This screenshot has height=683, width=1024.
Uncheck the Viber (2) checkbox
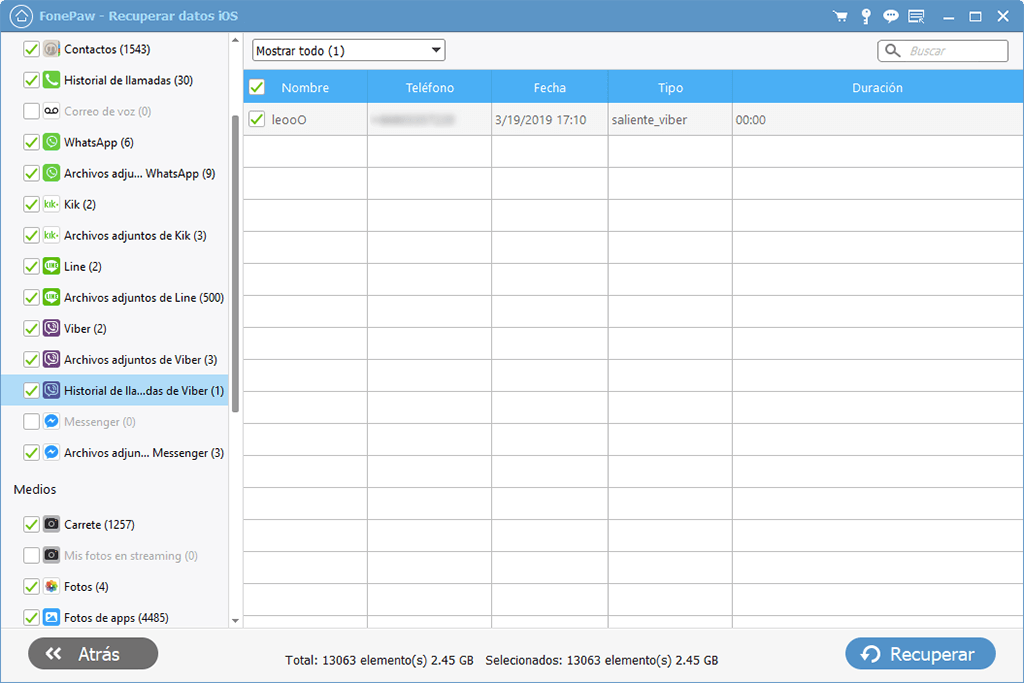coord(31,328)
